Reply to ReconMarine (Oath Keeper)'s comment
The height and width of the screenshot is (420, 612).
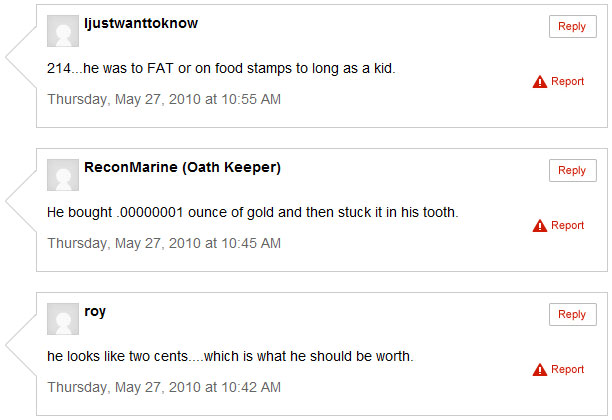pos(572,171)
